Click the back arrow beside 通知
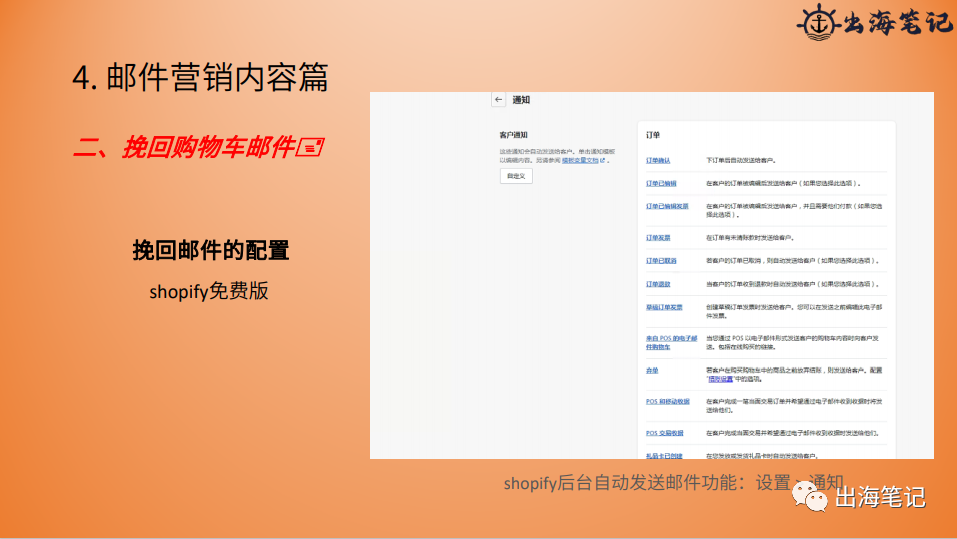 (x=499, y=99)
